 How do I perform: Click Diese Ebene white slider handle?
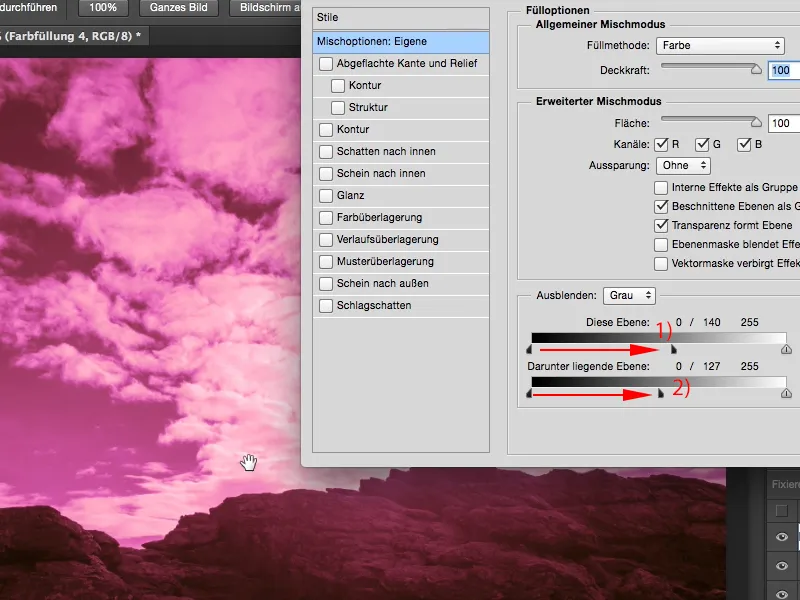tap(786, 349)
